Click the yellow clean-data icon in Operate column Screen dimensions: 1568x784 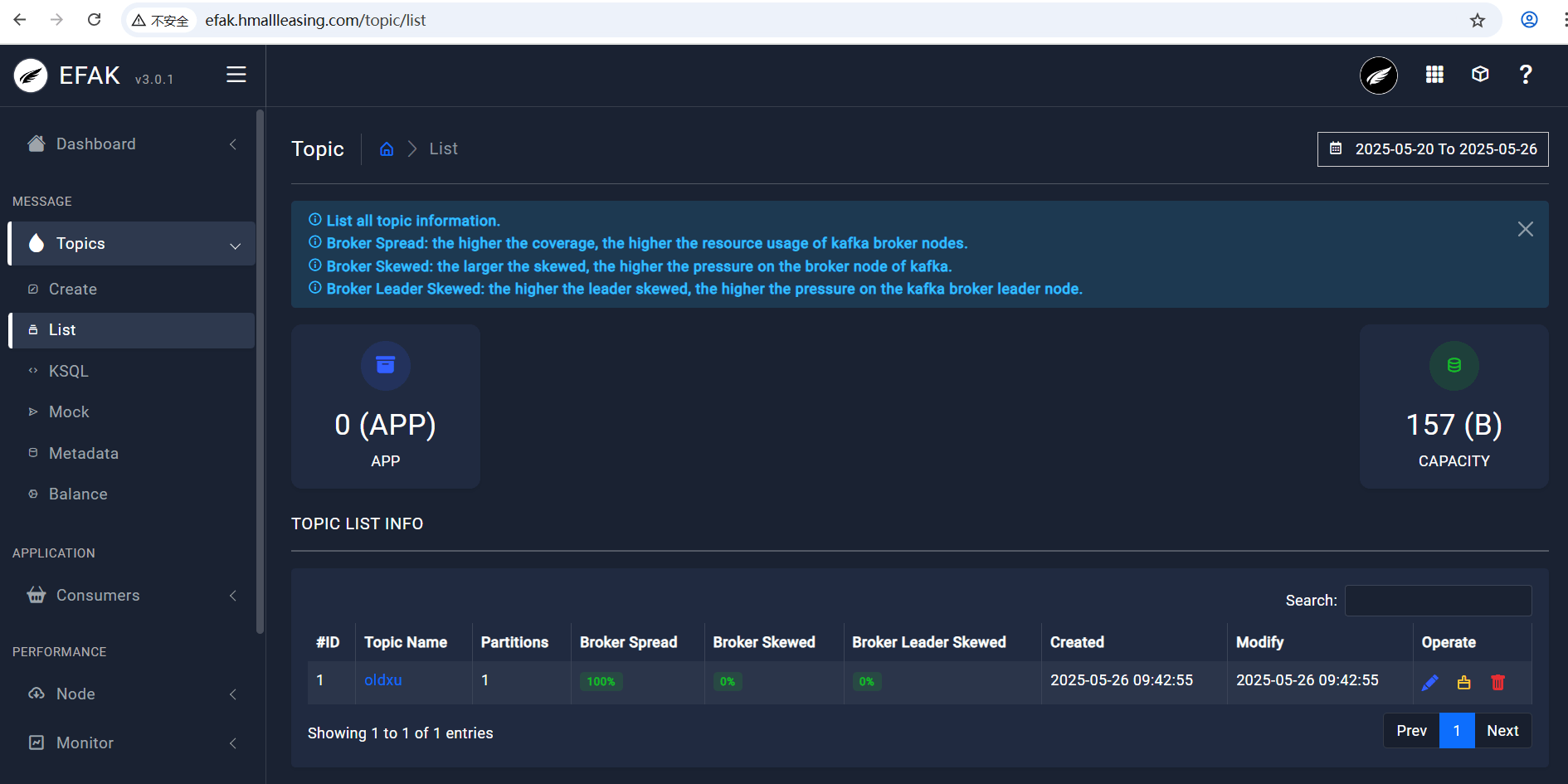pos(1463,682)
